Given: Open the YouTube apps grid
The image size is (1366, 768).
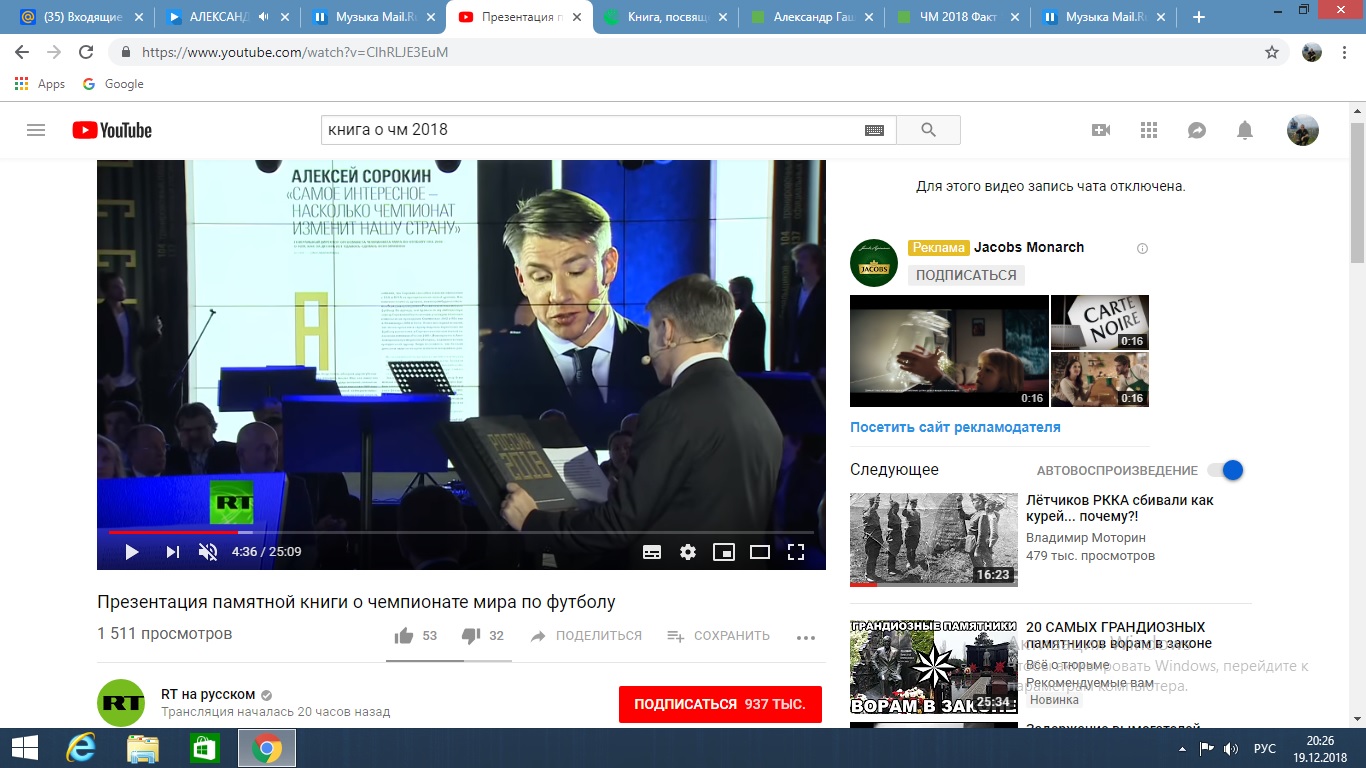Looking at the screenshot, I should point(1149,130).
